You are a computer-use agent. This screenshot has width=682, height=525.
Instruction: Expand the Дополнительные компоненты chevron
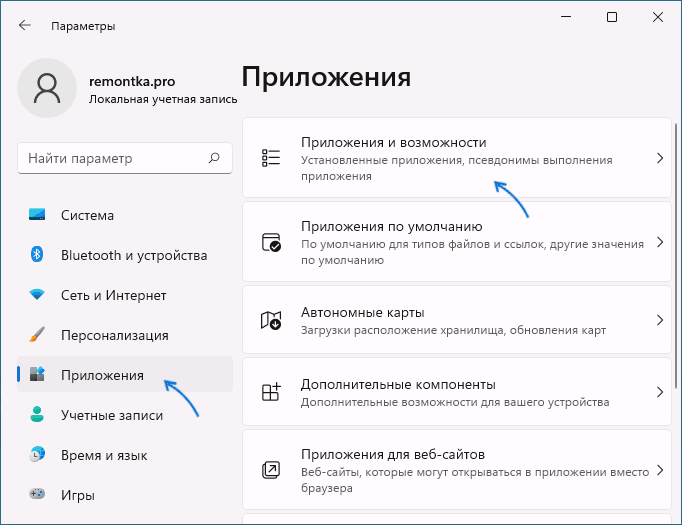[x=660, y=392]
